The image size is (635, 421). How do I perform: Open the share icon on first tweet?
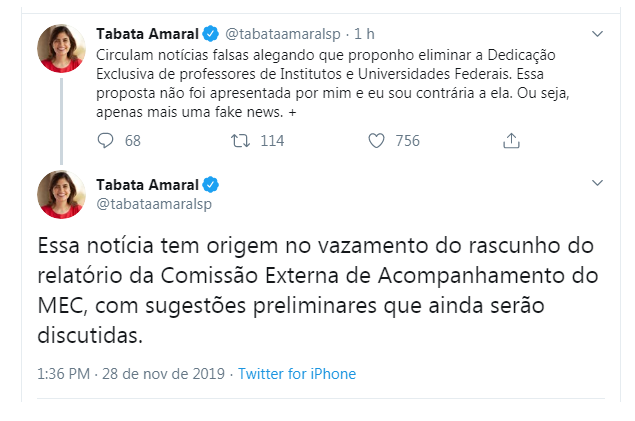click(x=511, y=141)
